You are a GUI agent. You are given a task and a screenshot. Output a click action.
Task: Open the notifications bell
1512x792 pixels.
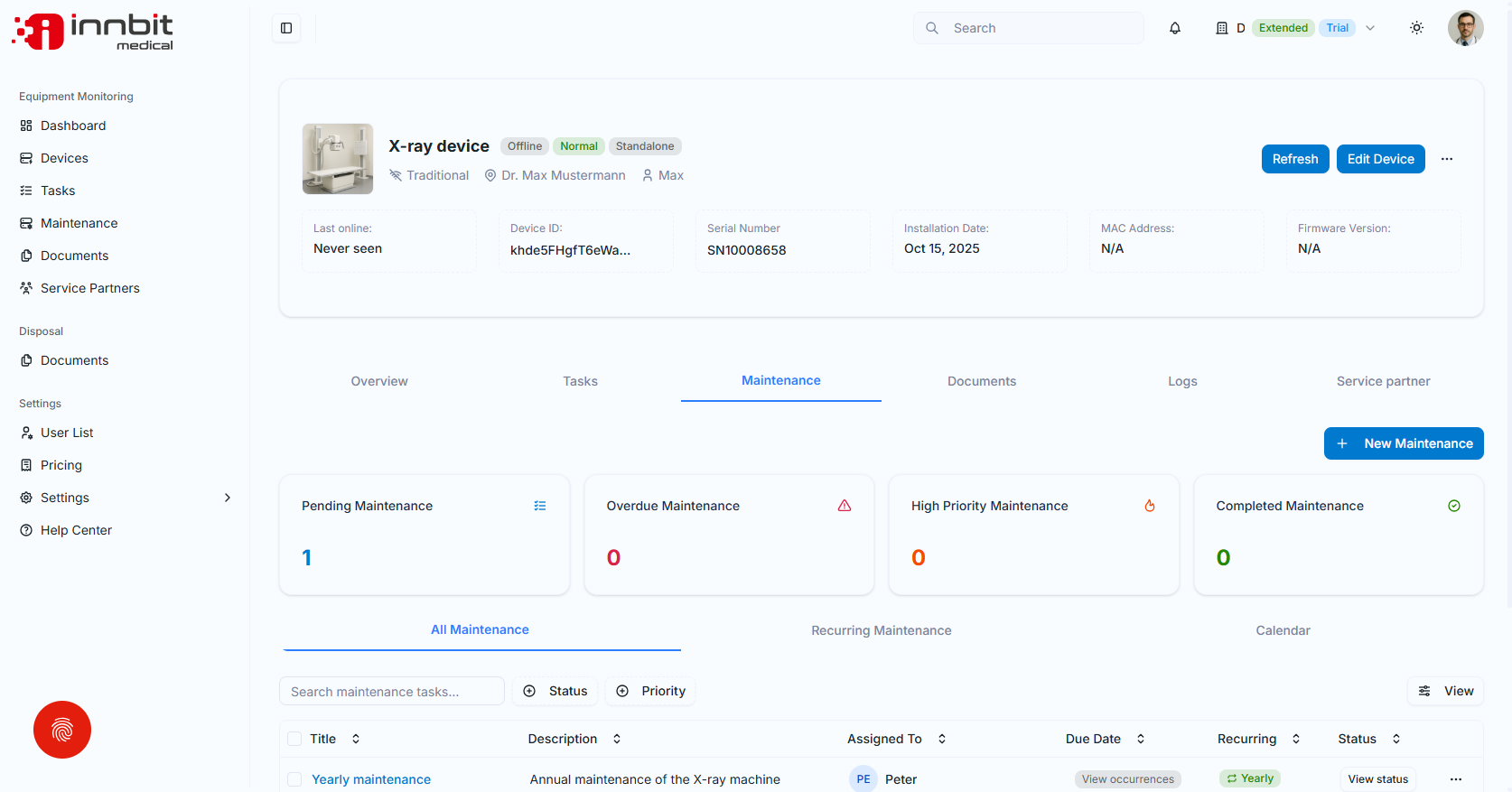point(1175,28)
